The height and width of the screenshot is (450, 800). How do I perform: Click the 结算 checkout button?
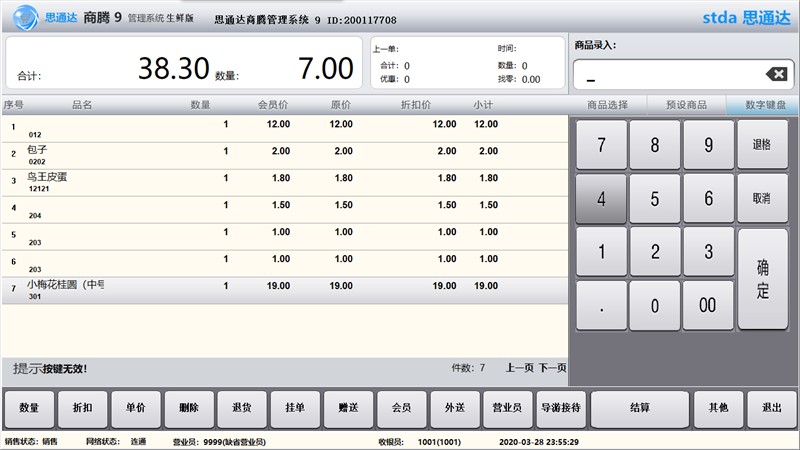[x=640, y=408]
